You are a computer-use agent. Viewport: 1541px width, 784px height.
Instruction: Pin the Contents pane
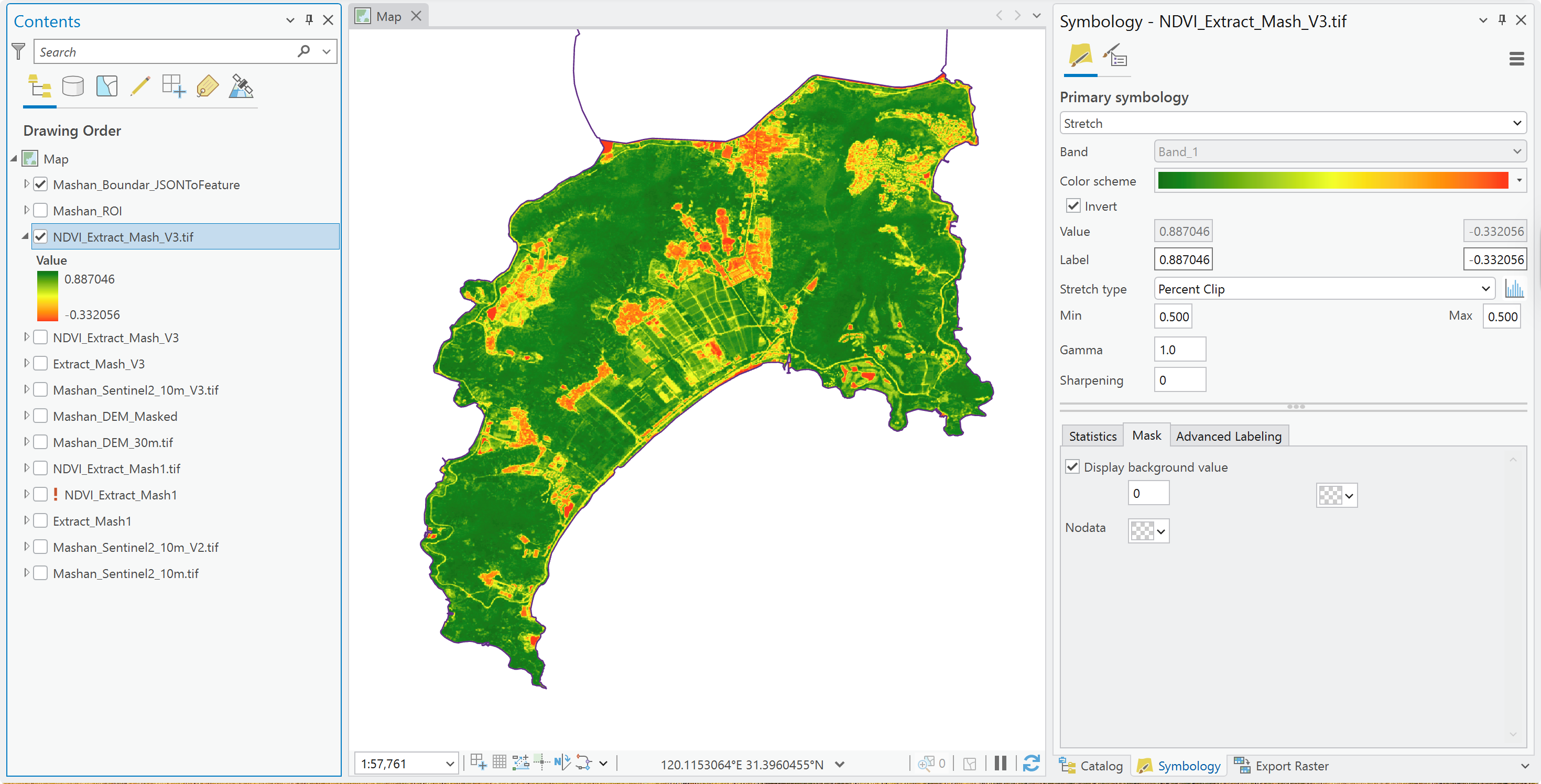(309, 20)
